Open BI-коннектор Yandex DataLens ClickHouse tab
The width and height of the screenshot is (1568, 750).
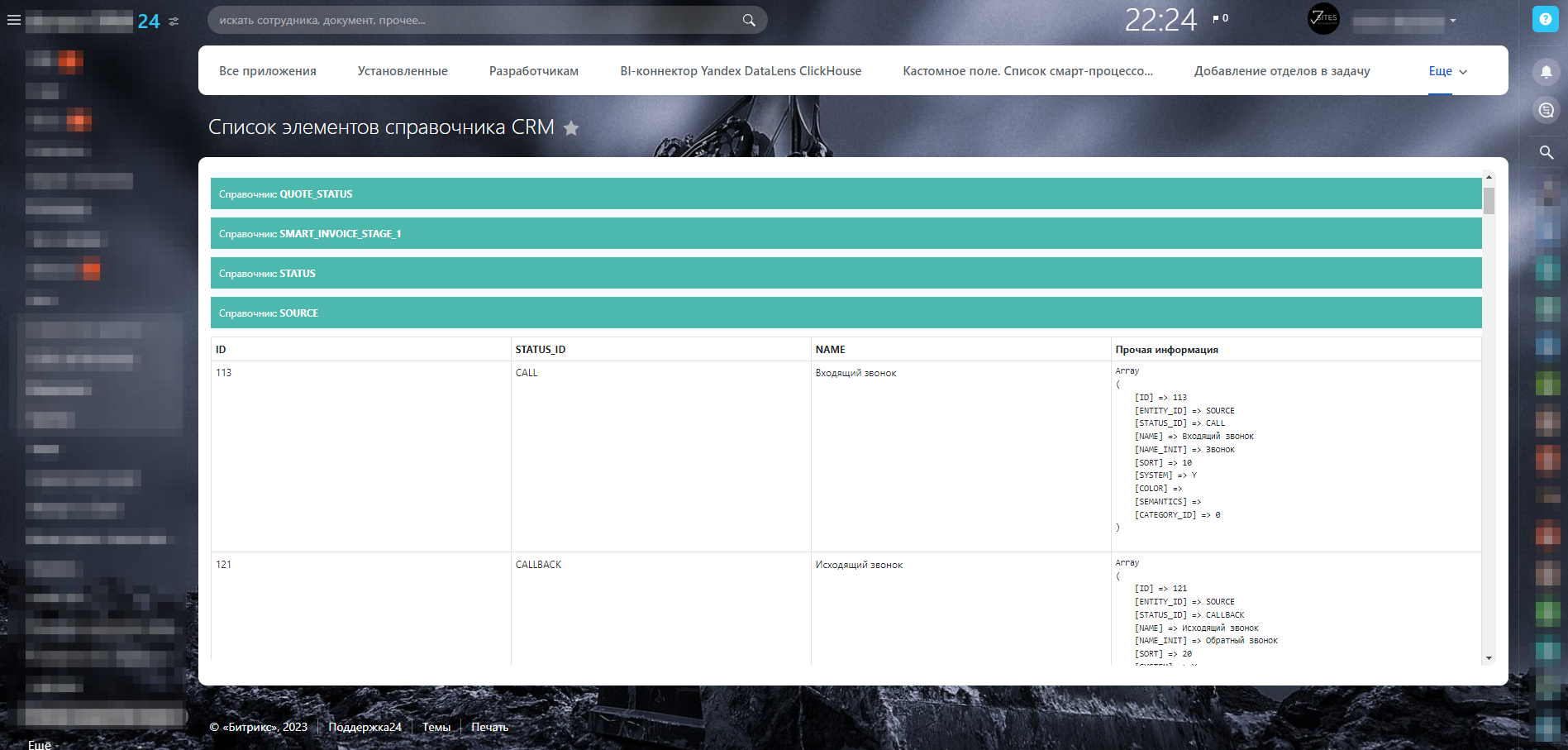(x=741, y=71)
